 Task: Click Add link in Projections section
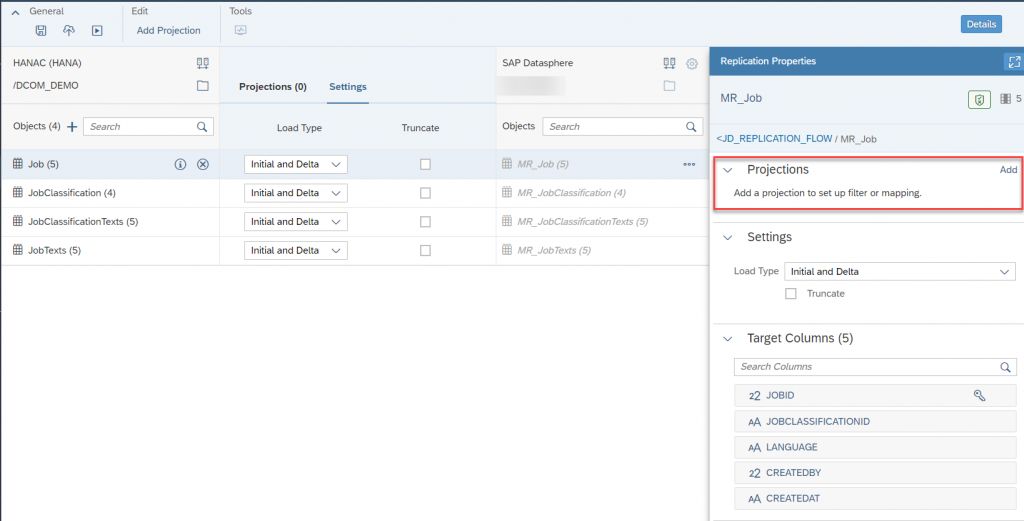[x=1008, y=170]
